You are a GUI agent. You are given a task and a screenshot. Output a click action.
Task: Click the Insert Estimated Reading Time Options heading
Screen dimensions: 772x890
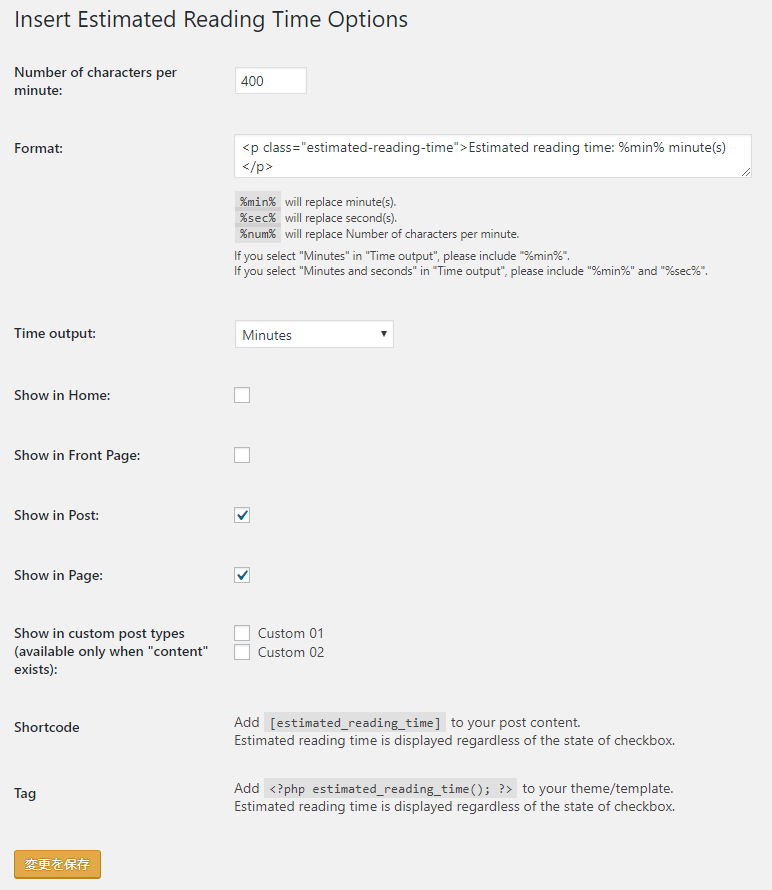click(x=211, y=20)
